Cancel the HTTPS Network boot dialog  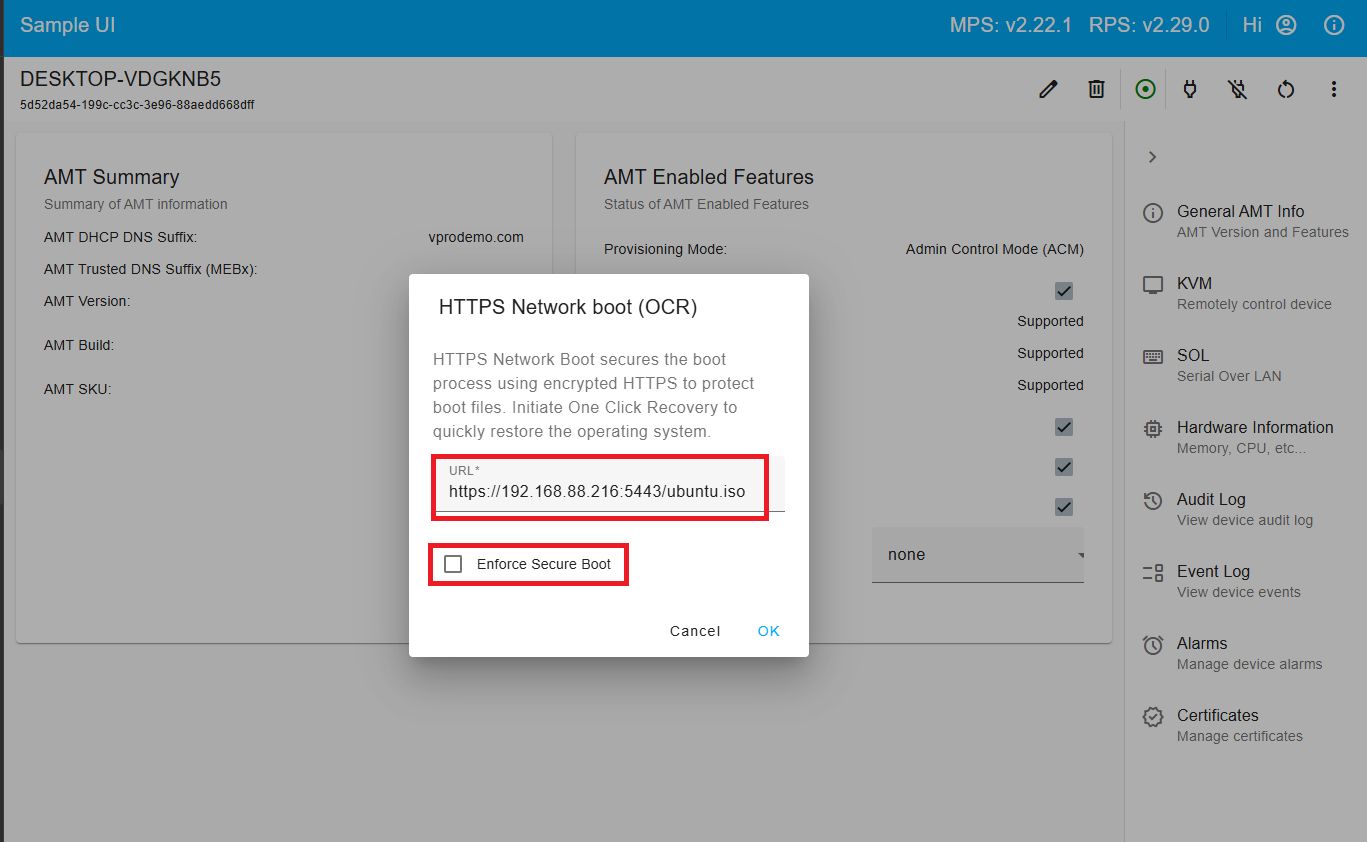point(695,631)
